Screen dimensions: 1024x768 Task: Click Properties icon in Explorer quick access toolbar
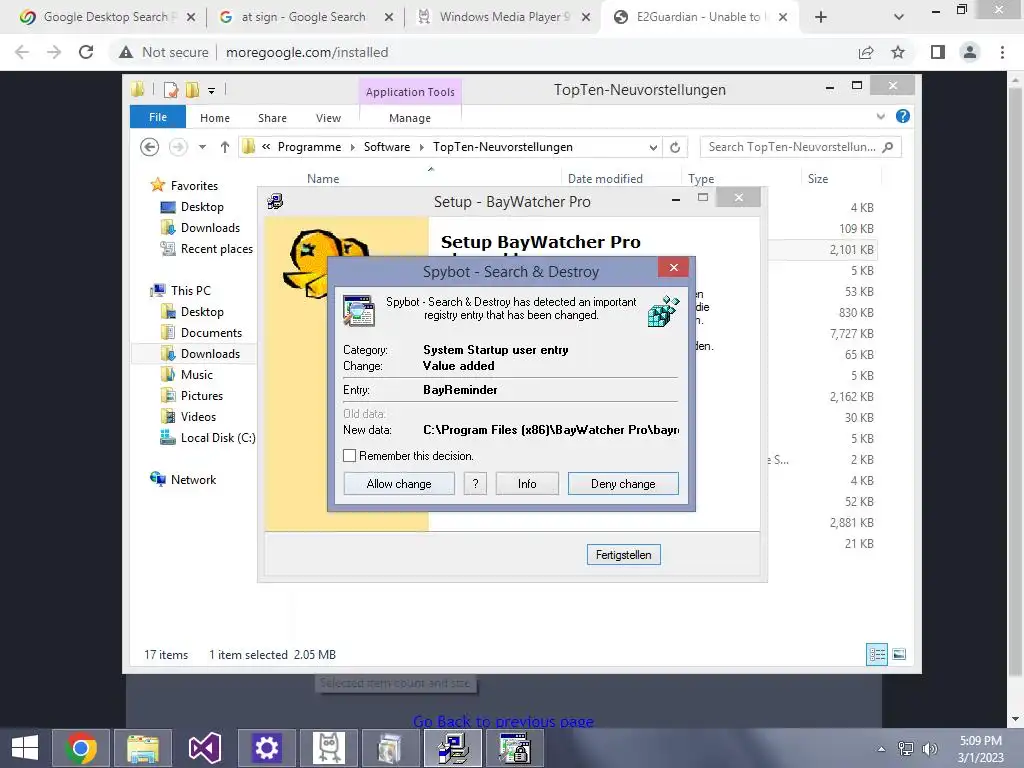[171, 89]
